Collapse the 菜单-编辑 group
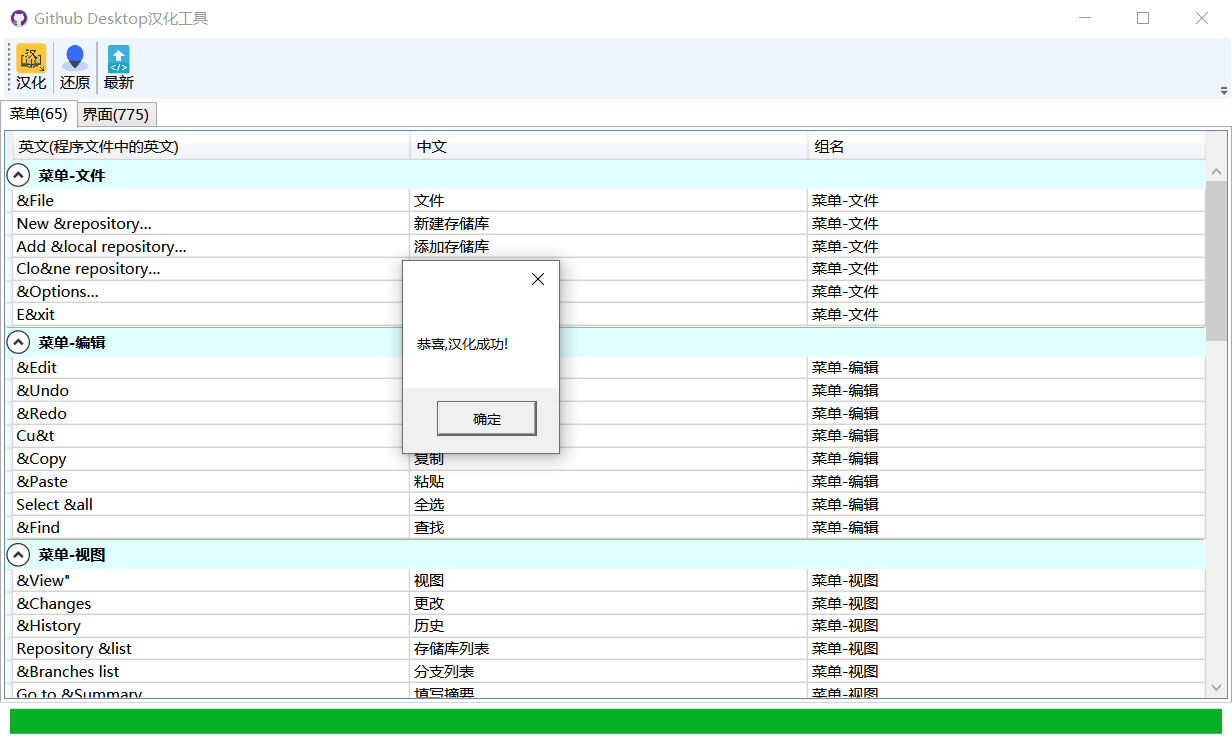Image resolution: width=1232 pixels, height=740 pixels. tap(19, 342)
